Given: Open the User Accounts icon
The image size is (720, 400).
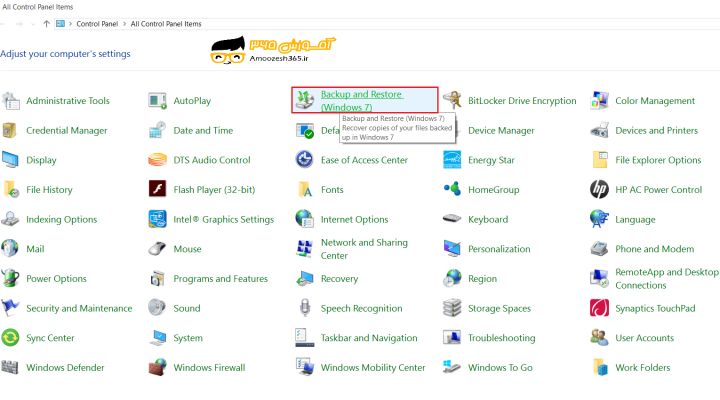Looking at the screenshot, I should pos(599,338).
